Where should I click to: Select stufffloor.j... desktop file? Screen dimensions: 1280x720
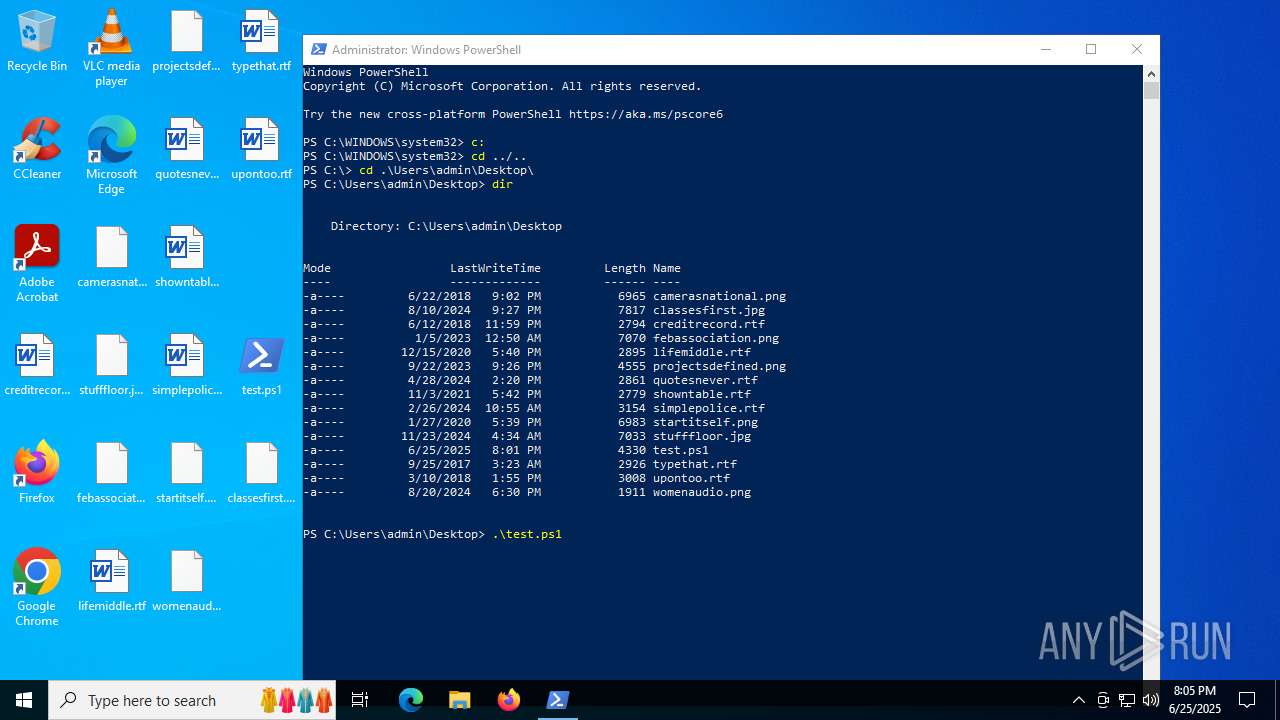(x=111, y=365)
